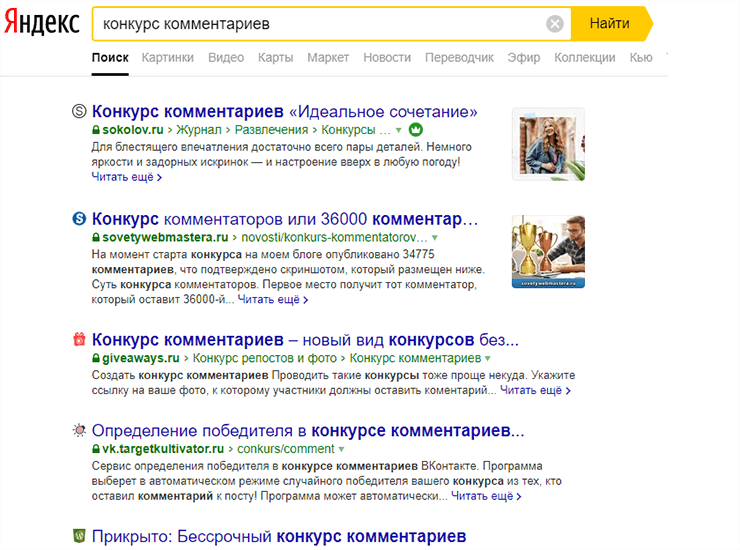740x550 pixels.
Task: Select the Поиск tab
Action: pos(110,58)
